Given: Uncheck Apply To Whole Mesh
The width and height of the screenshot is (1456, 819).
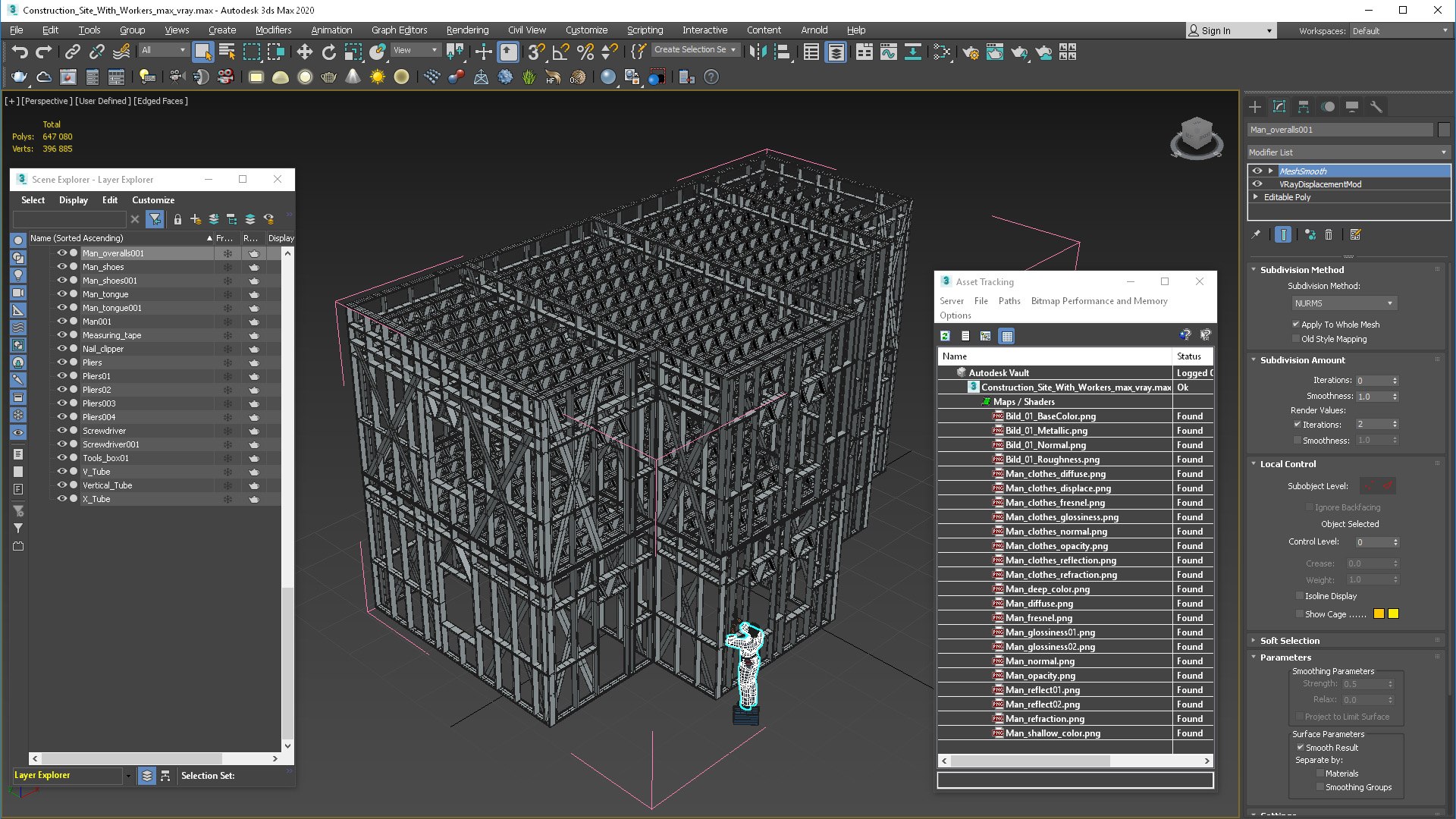Looking at the screenshot, I should coord(1296,325).
